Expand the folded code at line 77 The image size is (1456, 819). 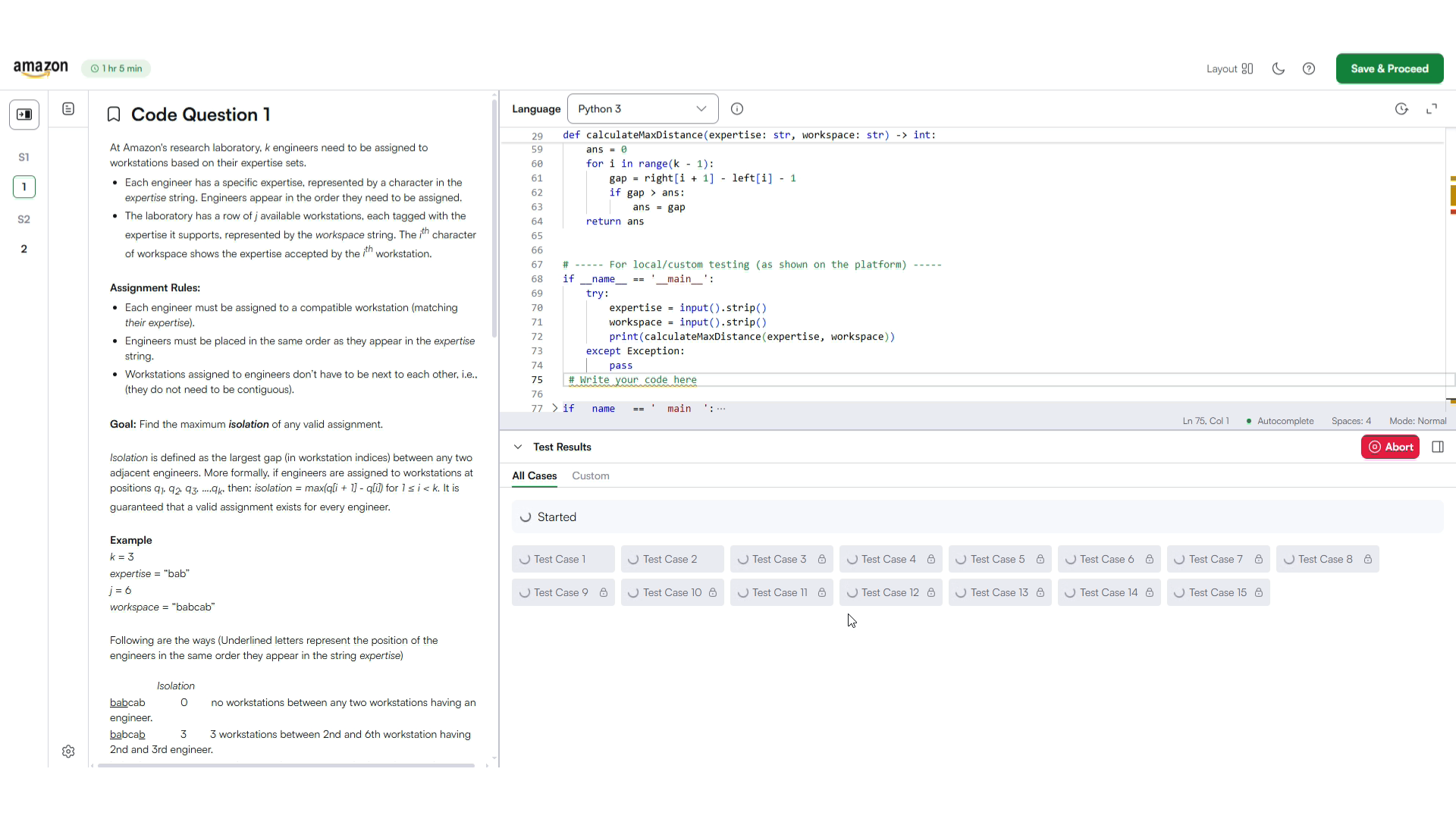coord(555,408)
